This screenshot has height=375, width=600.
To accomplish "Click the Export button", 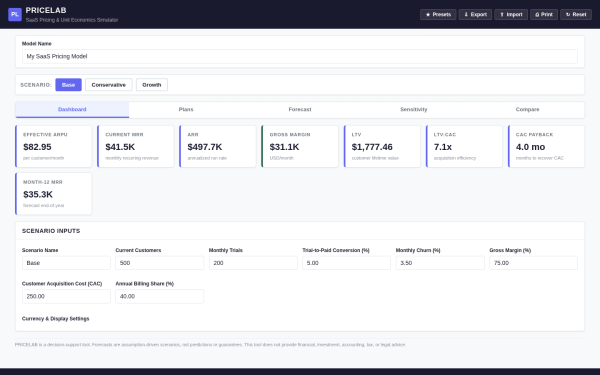I will click(x=475, y=15).
